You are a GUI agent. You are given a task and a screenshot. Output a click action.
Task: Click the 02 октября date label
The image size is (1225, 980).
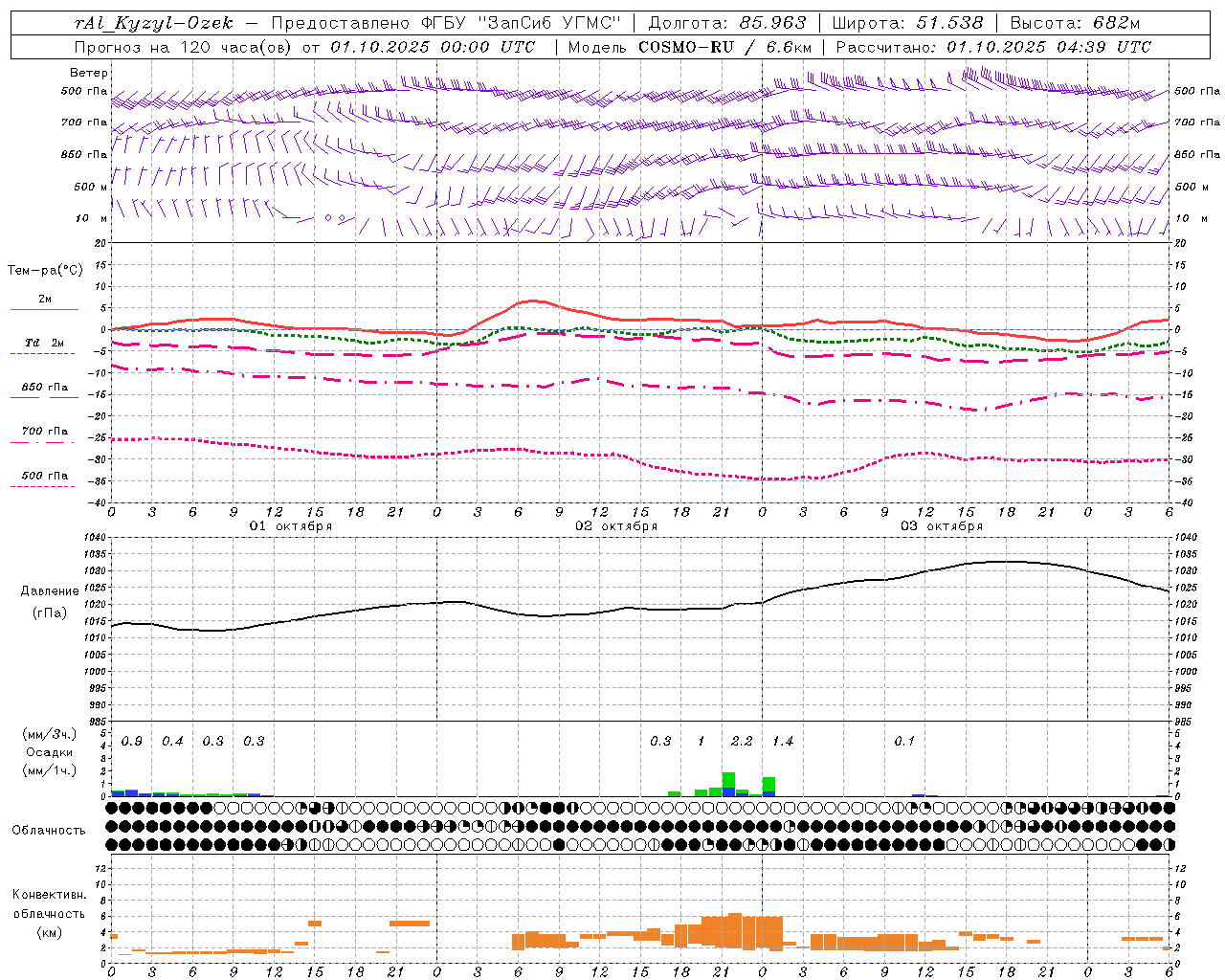616,526
